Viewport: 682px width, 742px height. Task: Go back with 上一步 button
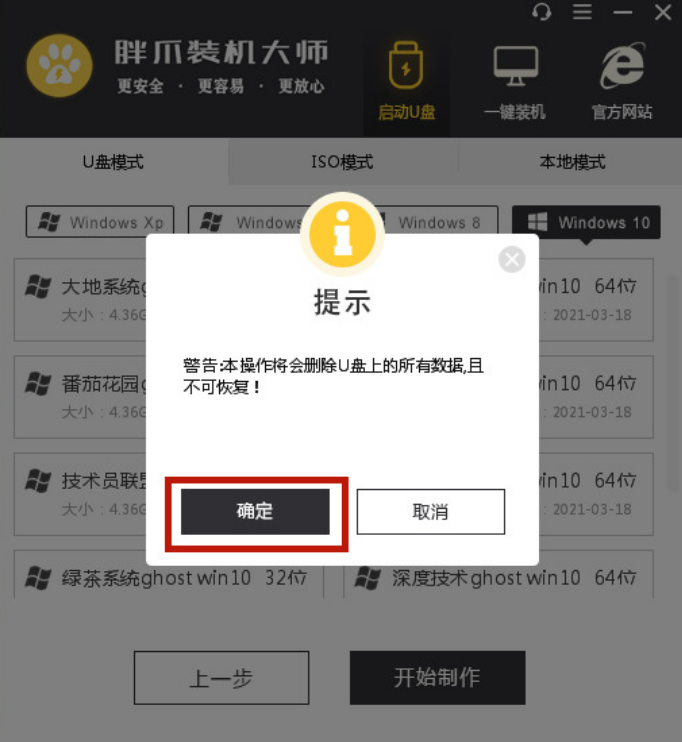[x=221, y=678]
